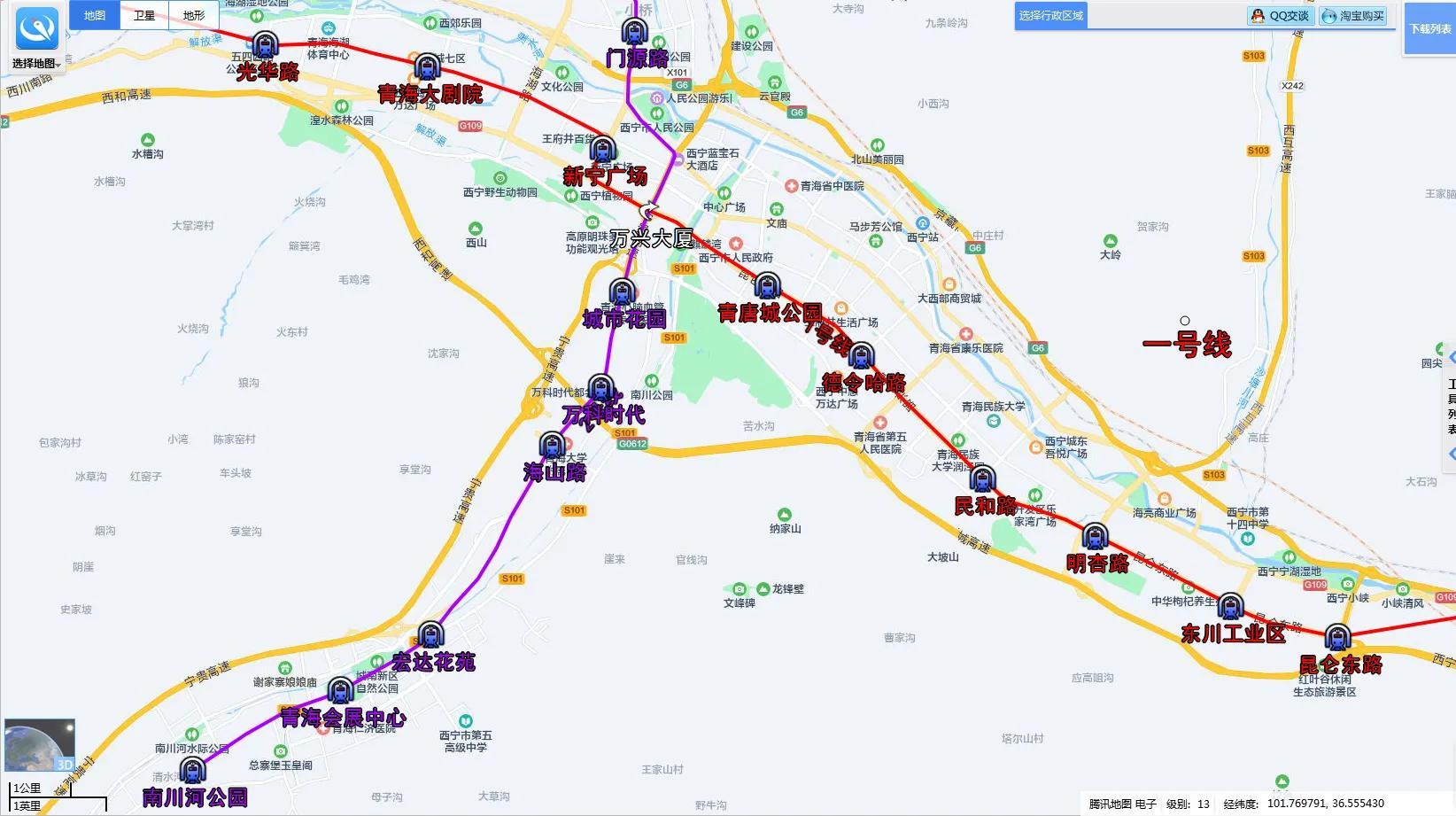The image size is (1456, 816).
Task: Switch to 地形 terrain view
Action: (x=194, y=16)
